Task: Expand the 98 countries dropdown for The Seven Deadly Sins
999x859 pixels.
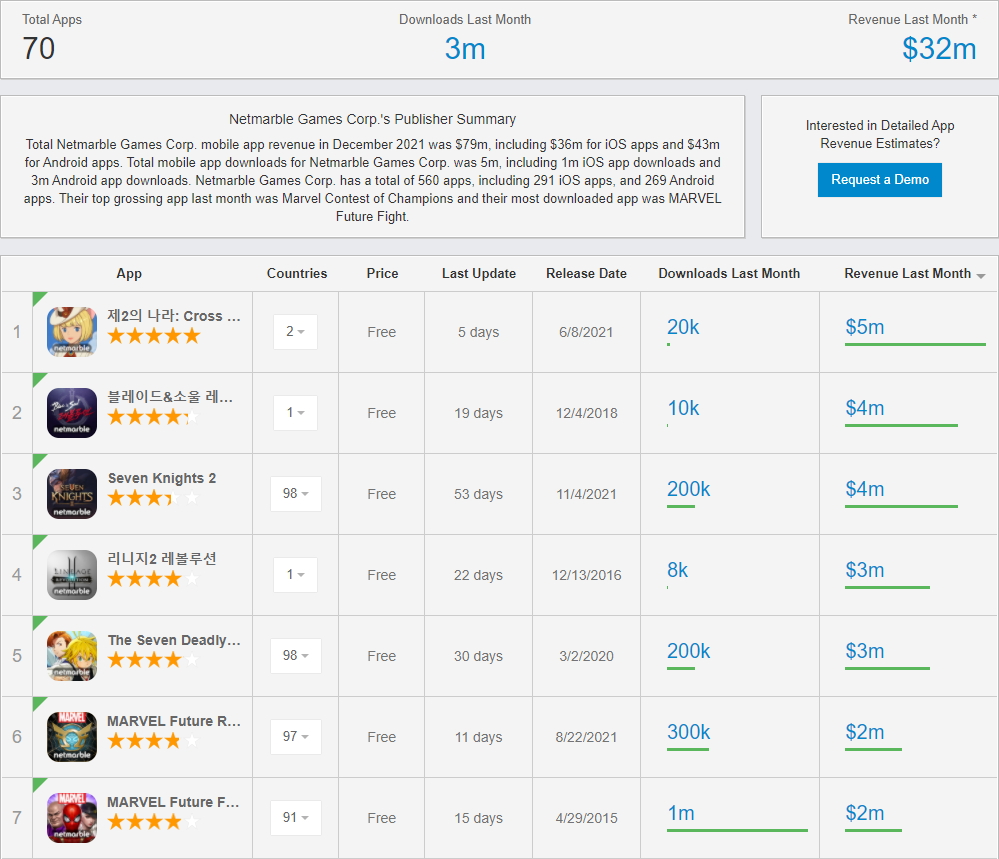Action: pyautogui.click(x=296, y=655)
